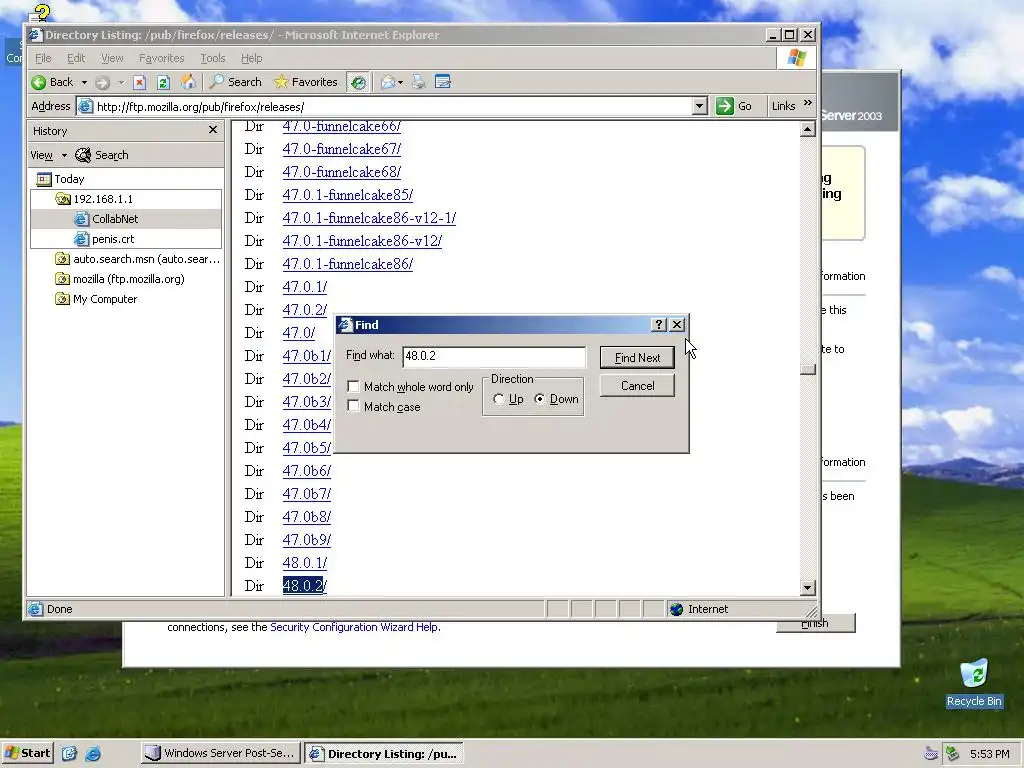This screenshot has width=1024, height=768.
Task: Click the Edit page toolbar icon
Action: (x=443, y=82)
